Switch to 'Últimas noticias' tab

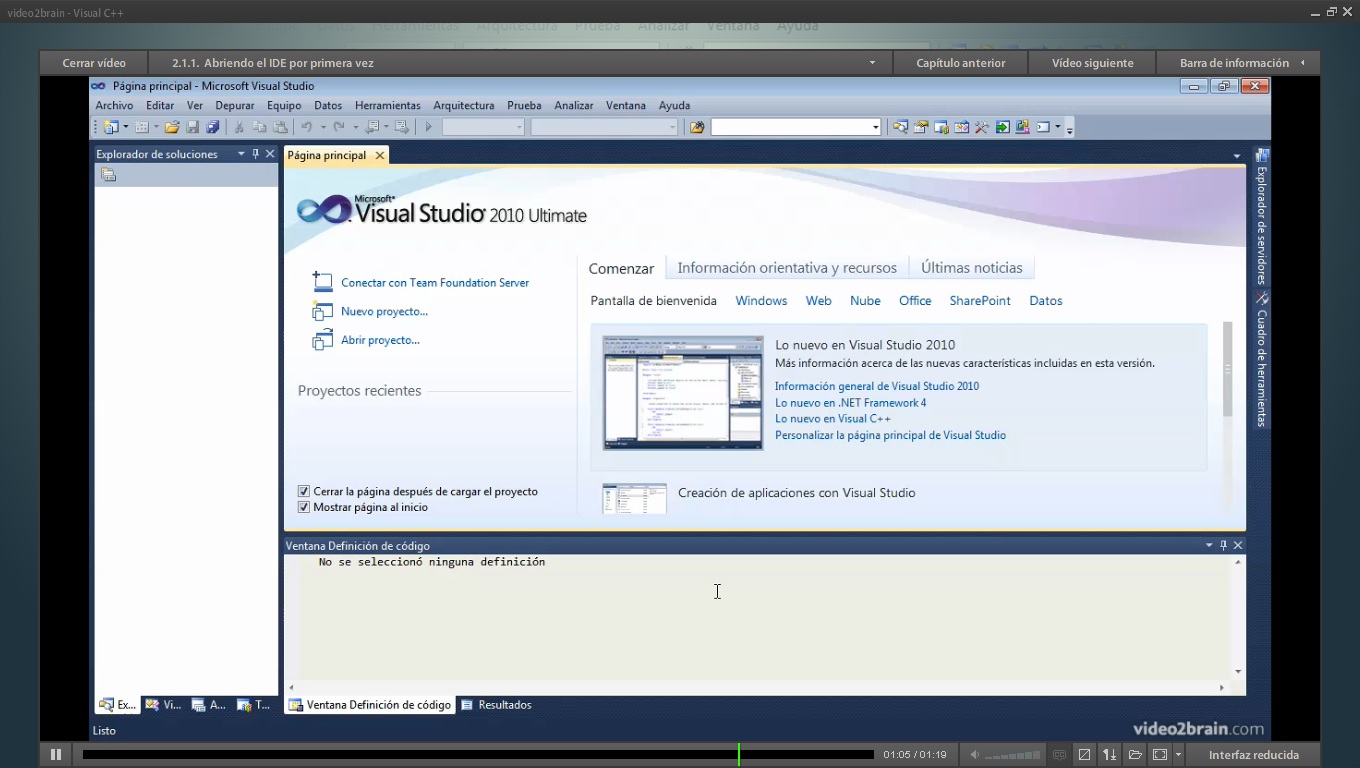coord(972,268)
